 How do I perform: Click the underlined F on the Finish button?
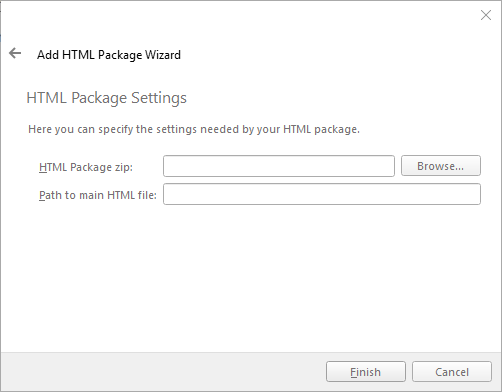point(353,372)
